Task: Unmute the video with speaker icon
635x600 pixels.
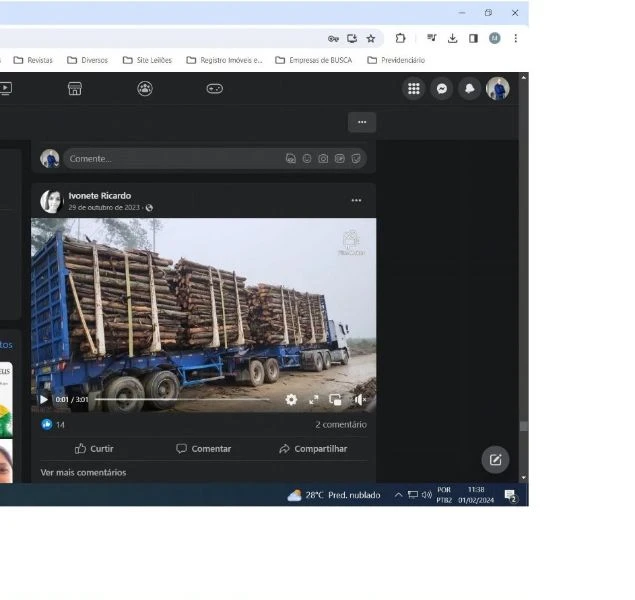Action: (x=360, y=400)
